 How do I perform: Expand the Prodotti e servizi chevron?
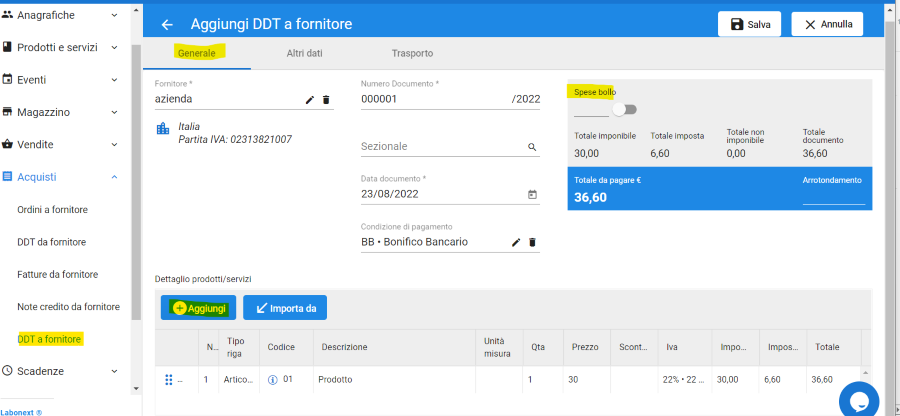point(114,48)
